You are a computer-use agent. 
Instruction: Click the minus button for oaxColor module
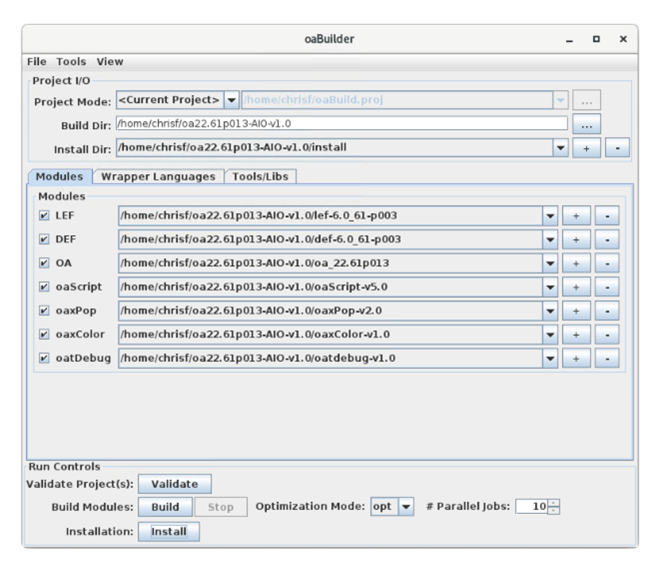point(607,335)
